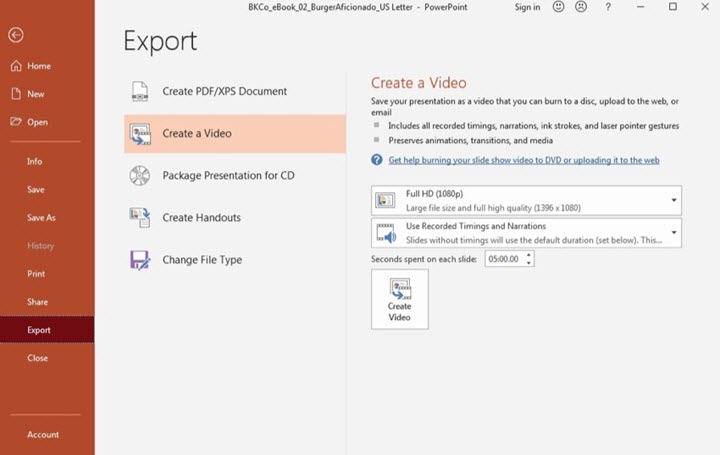
Task: Select Create Handouts option
Action: pos(235,218)
